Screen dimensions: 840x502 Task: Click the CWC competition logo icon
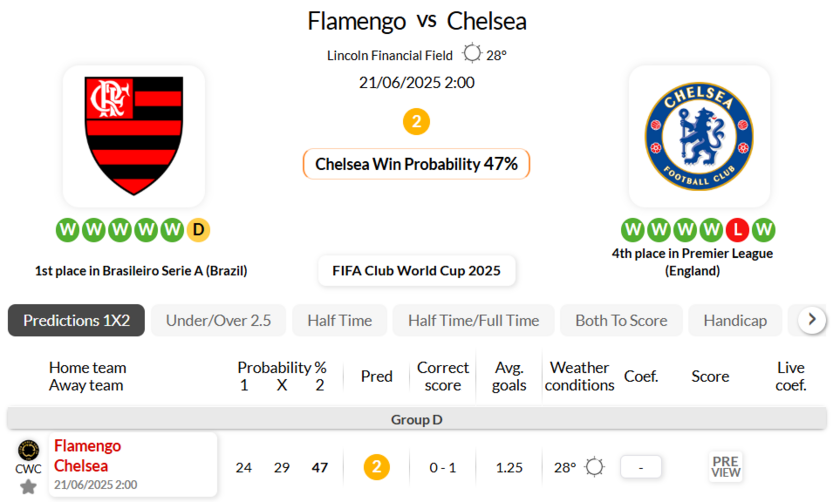(28, 450)
